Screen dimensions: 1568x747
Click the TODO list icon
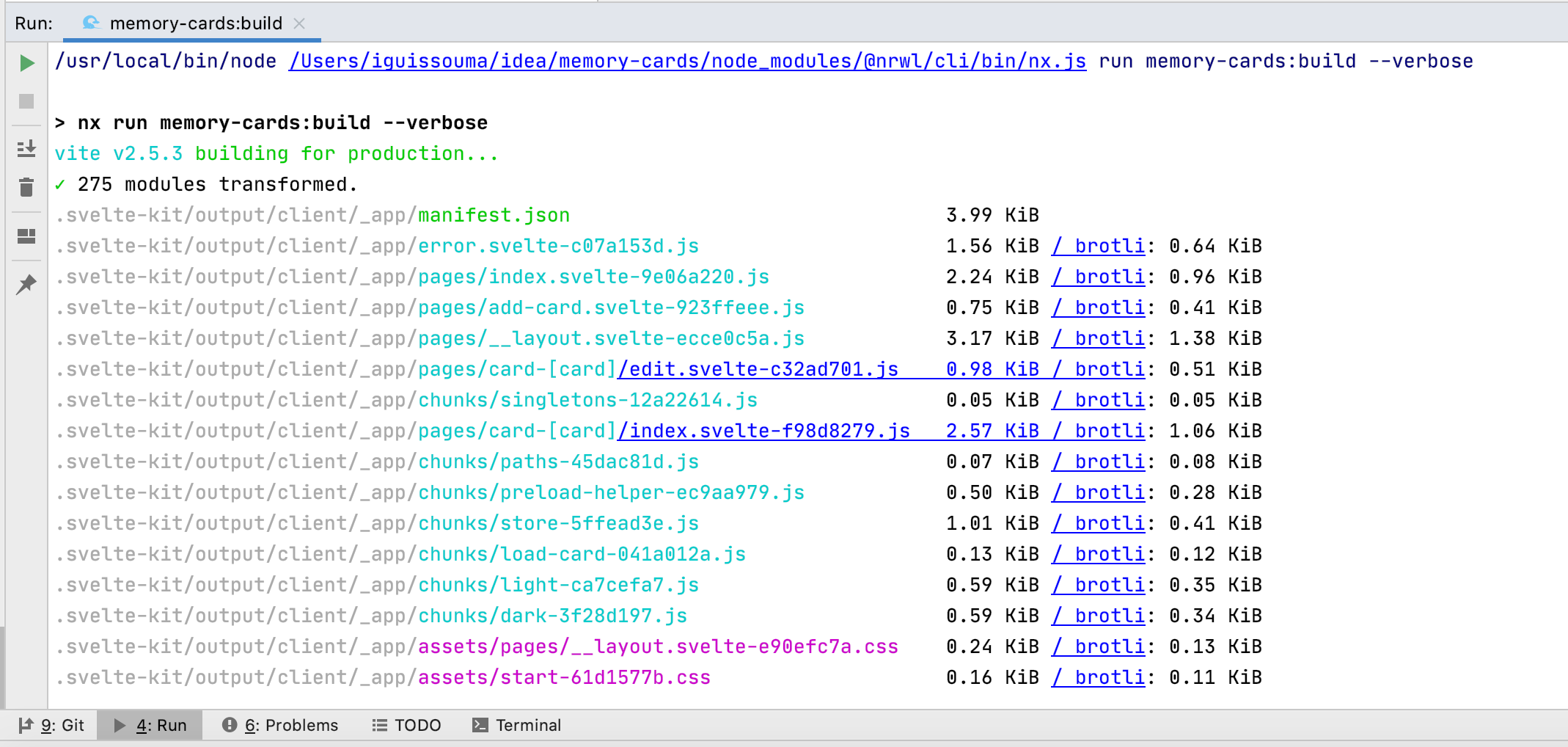click(379, 725)
